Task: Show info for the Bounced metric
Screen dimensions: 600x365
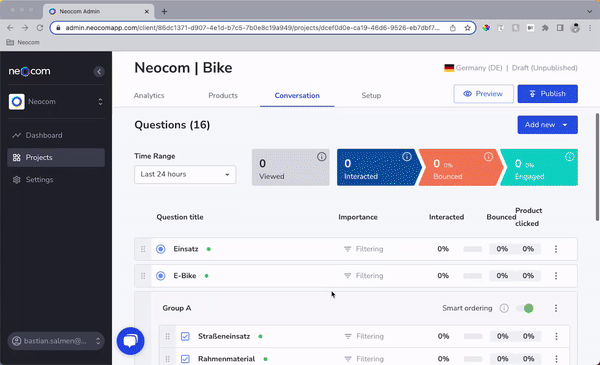Action: tap(488, 156)
